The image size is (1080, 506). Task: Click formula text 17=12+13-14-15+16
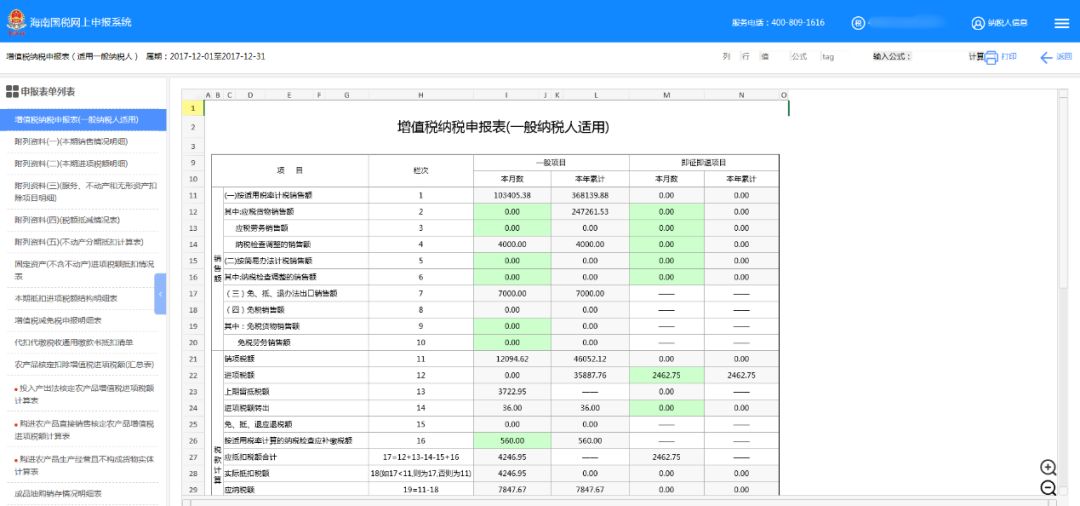pos(420,457)
